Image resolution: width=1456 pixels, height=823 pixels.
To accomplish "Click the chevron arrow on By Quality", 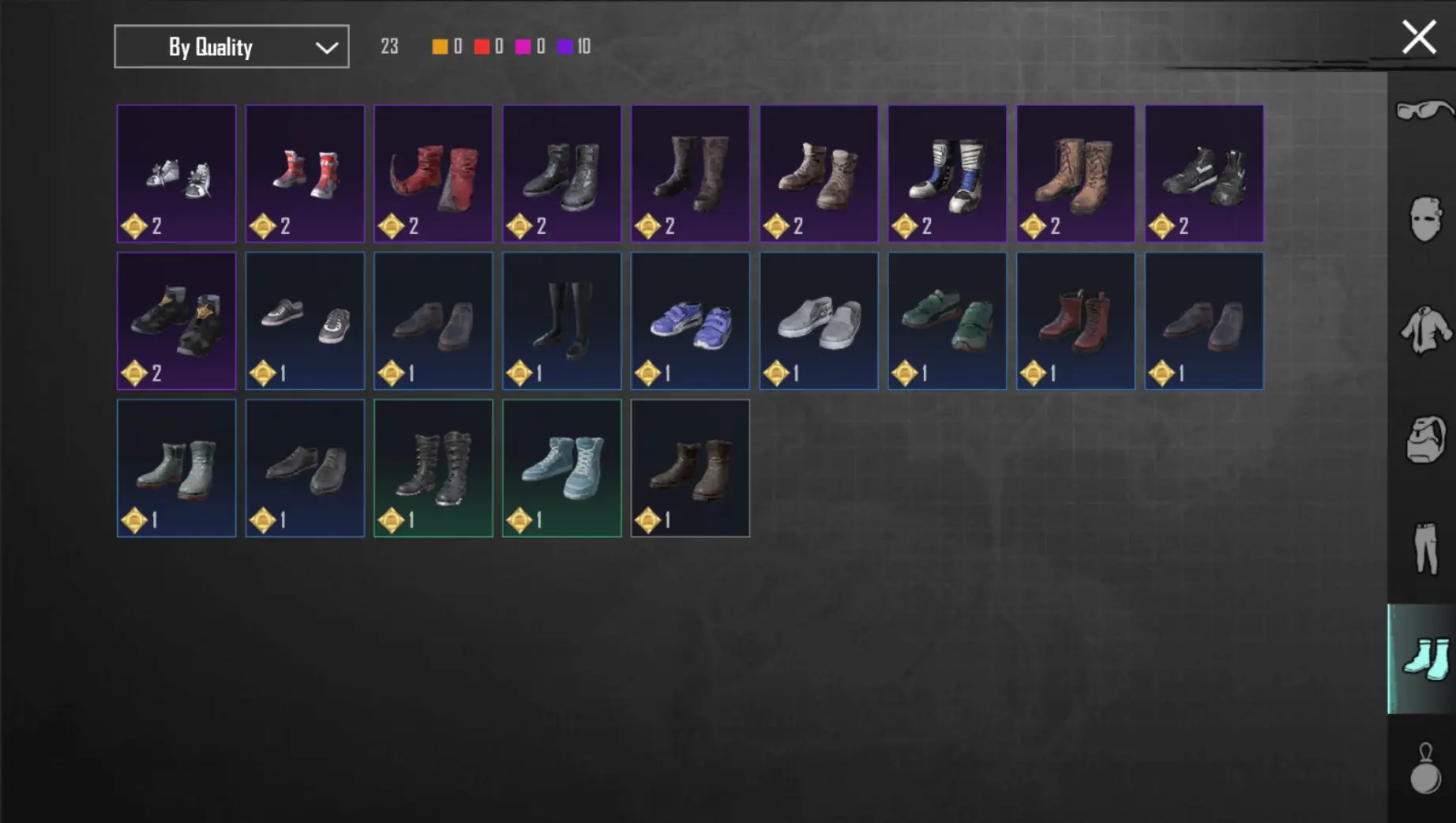I will tap(326, 47).
